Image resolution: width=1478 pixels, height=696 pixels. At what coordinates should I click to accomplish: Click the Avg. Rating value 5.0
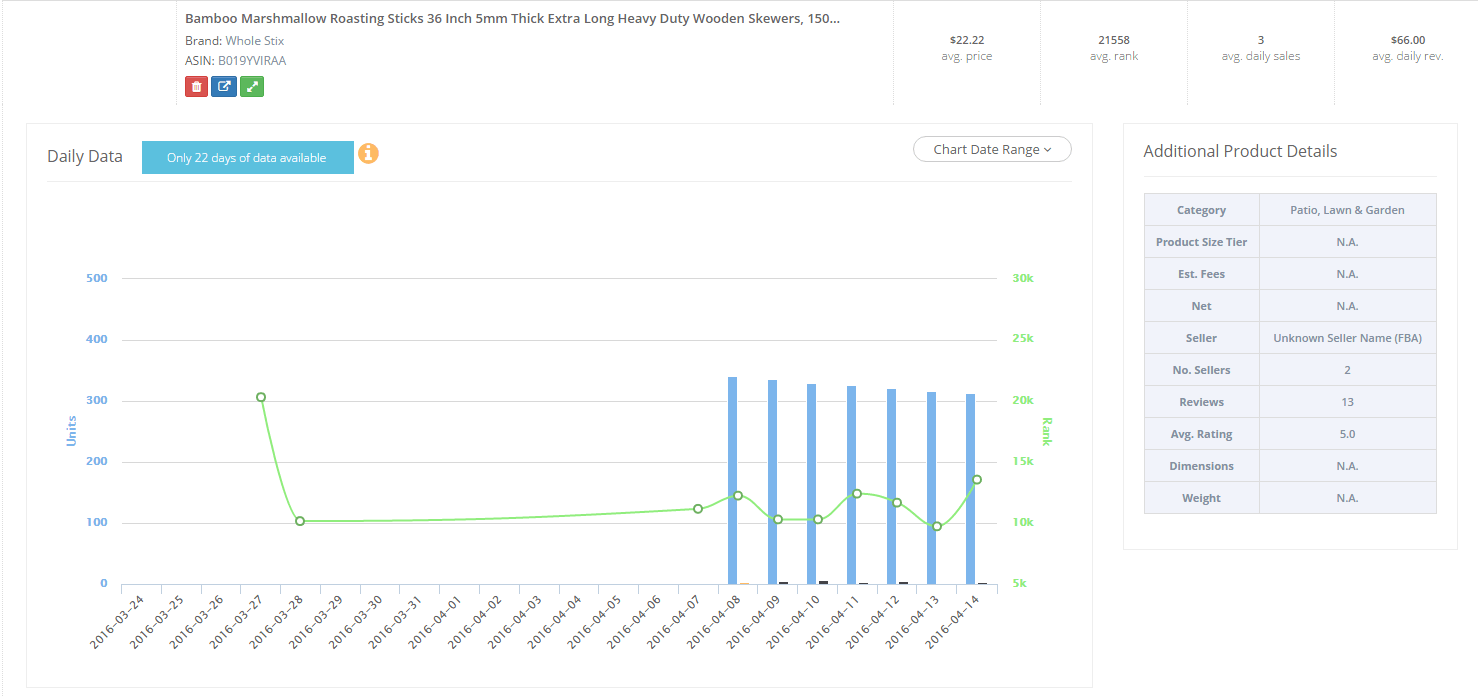[1347, 434]
